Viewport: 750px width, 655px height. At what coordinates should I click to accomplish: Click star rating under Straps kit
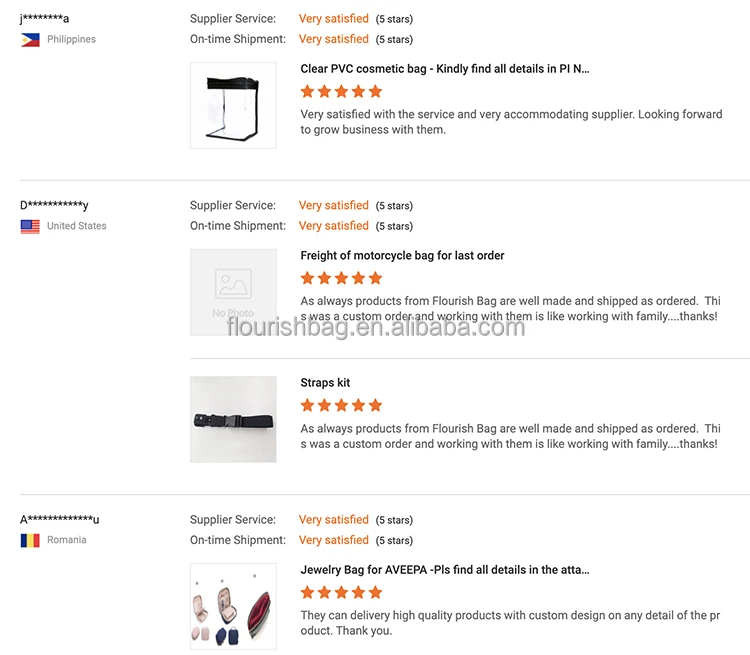point(341,405)
